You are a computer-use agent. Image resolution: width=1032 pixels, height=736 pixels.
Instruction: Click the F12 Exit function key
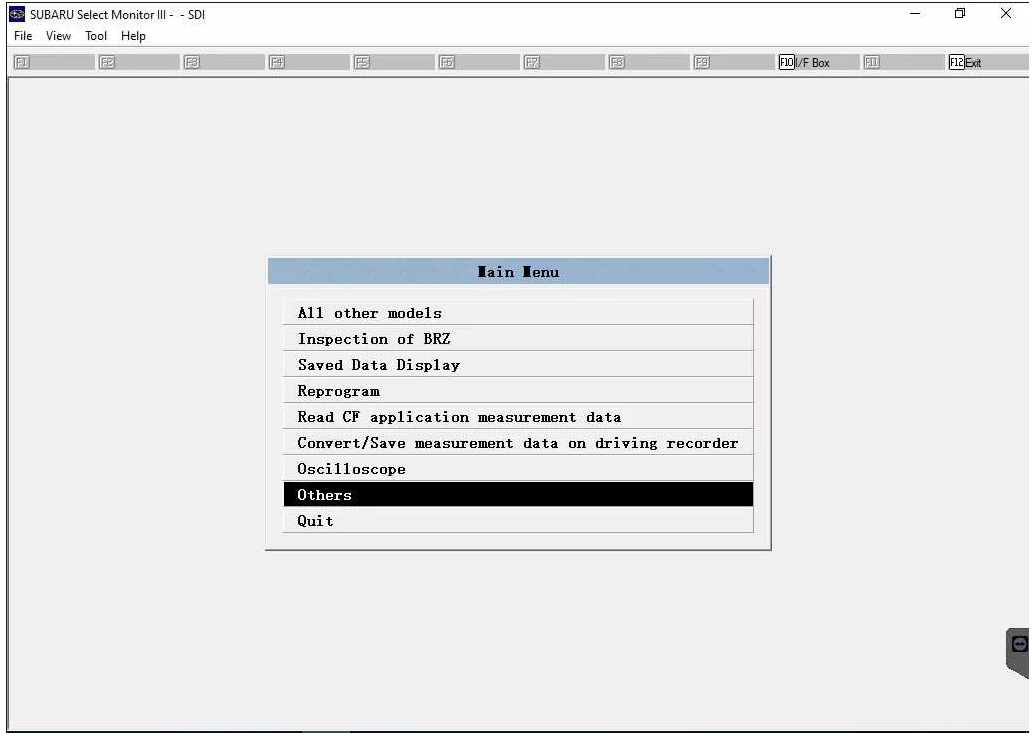click(x=987, y=63)
